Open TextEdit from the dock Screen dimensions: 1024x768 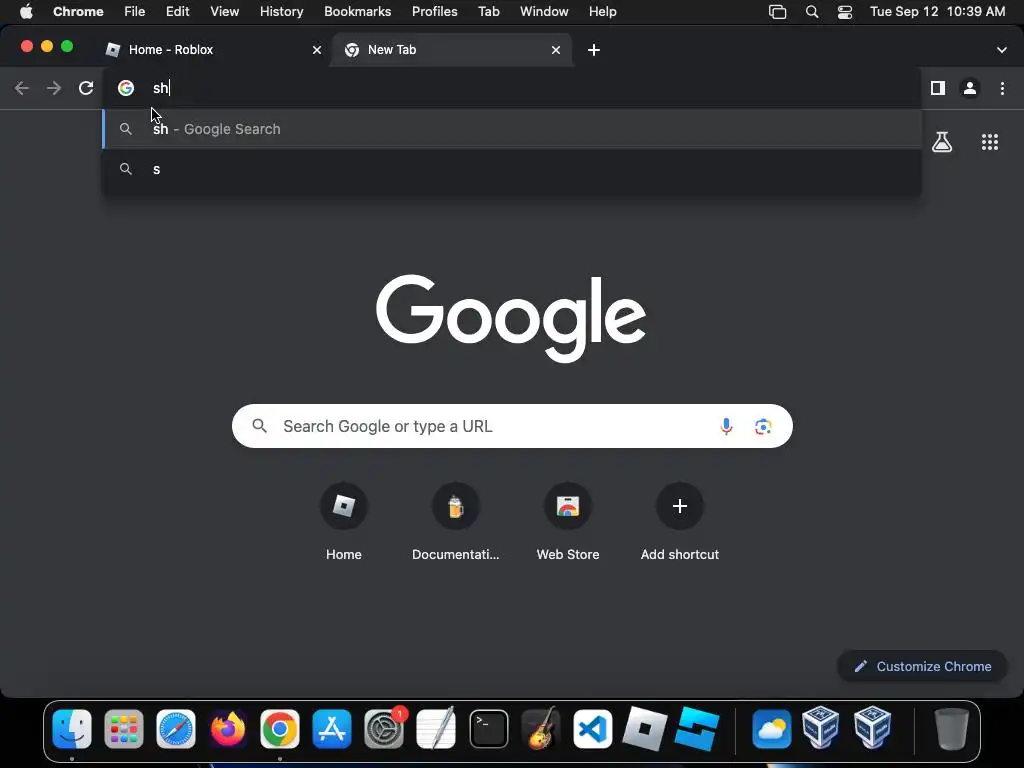[436, 729]
